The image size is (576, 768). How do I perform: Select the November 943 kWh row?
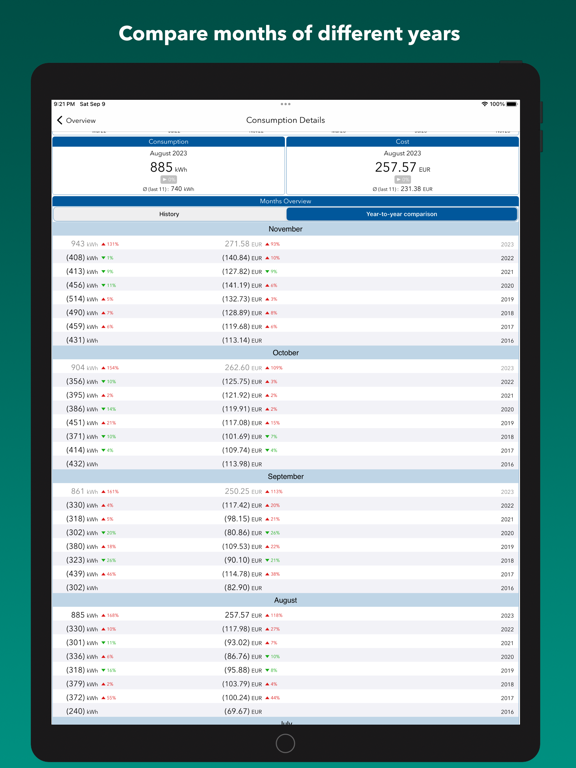coord(286,243)
